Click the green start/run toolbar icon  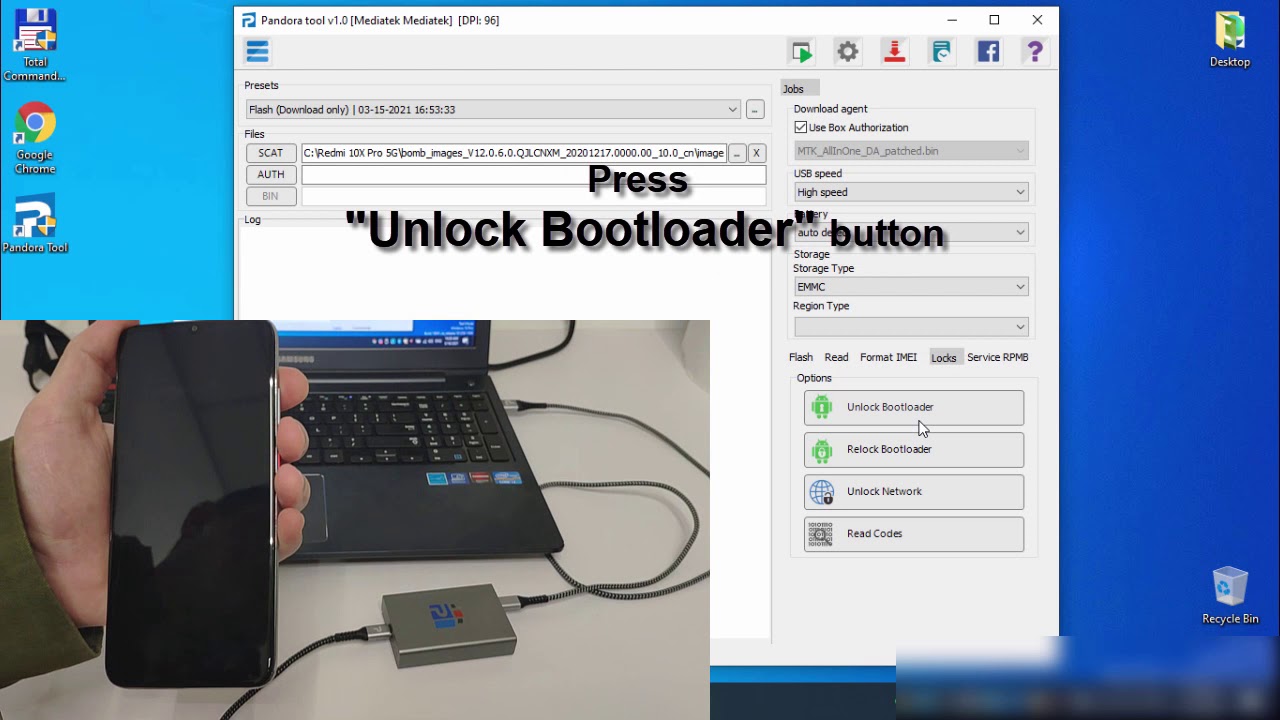801,52
